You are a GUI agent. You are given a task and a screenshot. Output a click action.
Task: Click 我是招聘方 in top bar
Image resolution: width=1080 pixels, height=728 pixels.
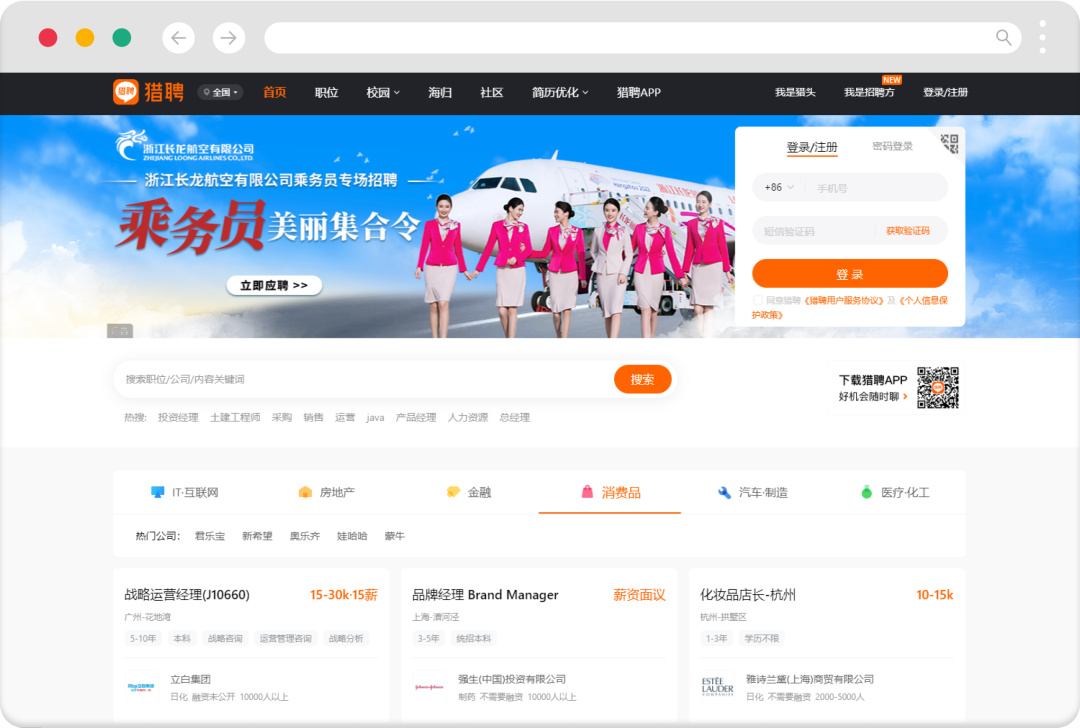coord(869,92)
